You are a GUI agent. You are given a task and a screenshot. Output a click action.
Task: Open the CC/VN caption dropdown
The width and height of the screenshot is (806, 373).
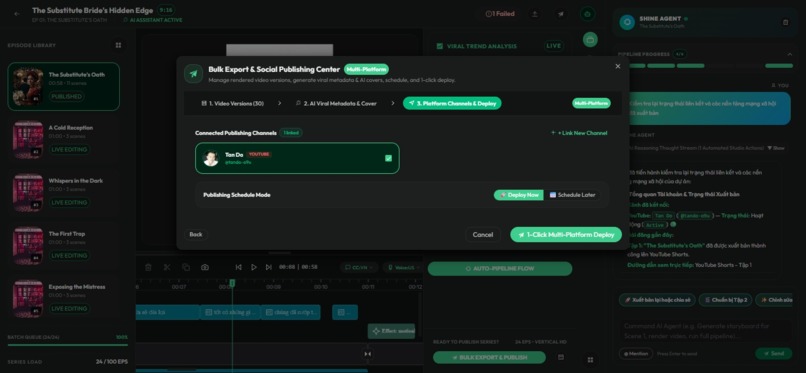coord(358,267)
